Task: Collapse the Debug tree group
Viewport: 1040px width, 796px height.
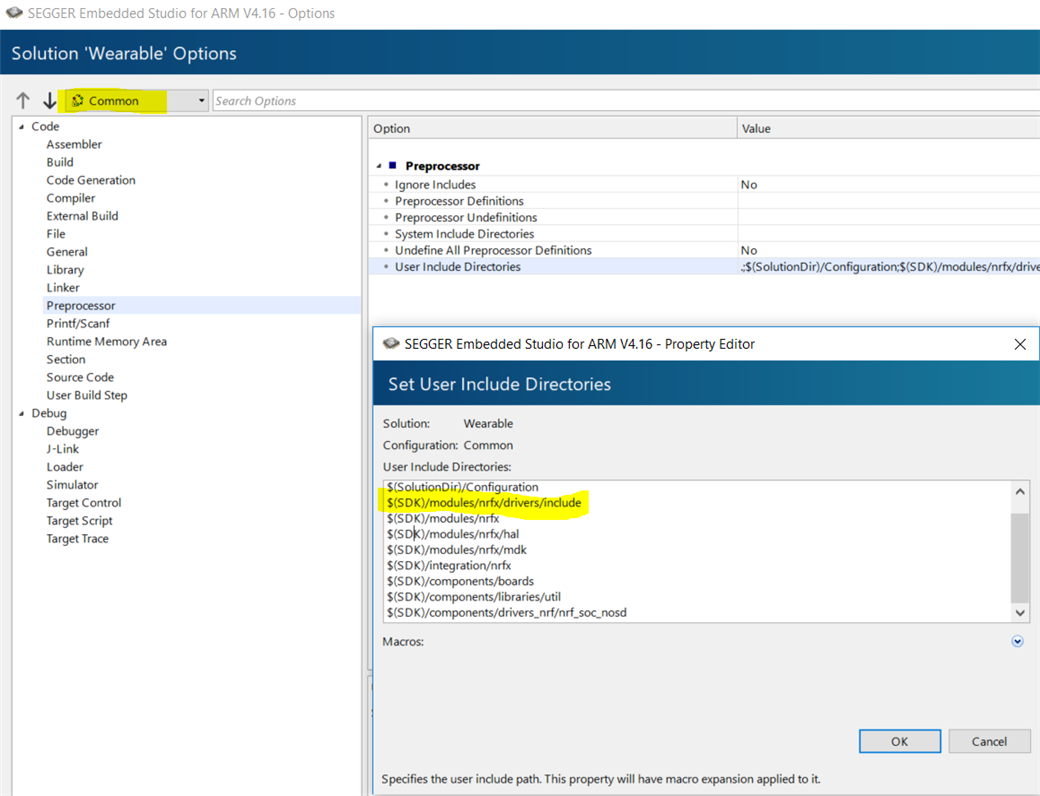Action: click(x=21, y=413)
